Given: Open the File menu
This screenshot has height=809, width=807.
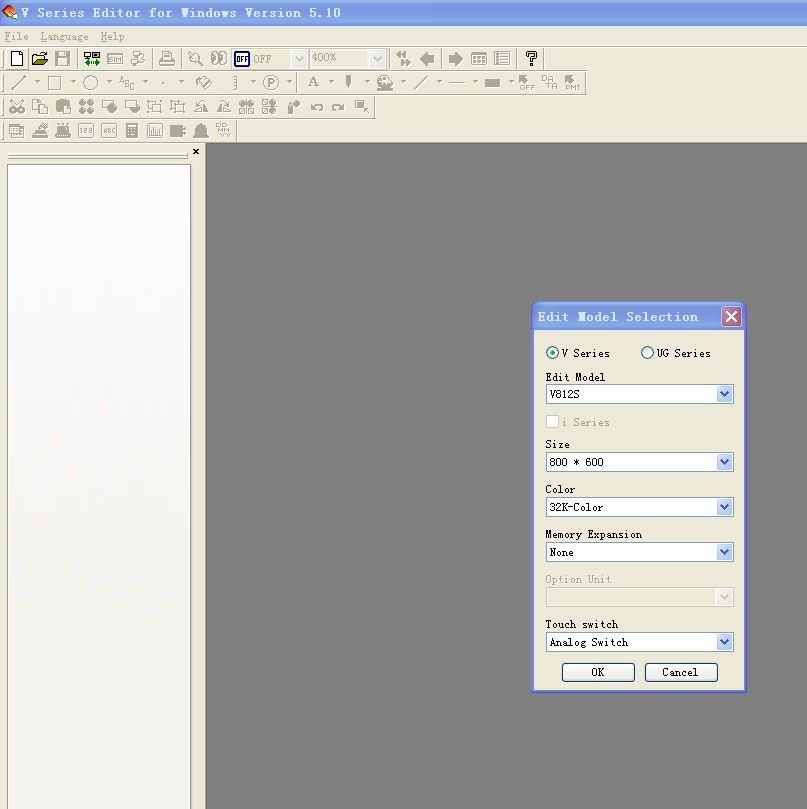Looking at the screenshot, I should click(16, 37).
